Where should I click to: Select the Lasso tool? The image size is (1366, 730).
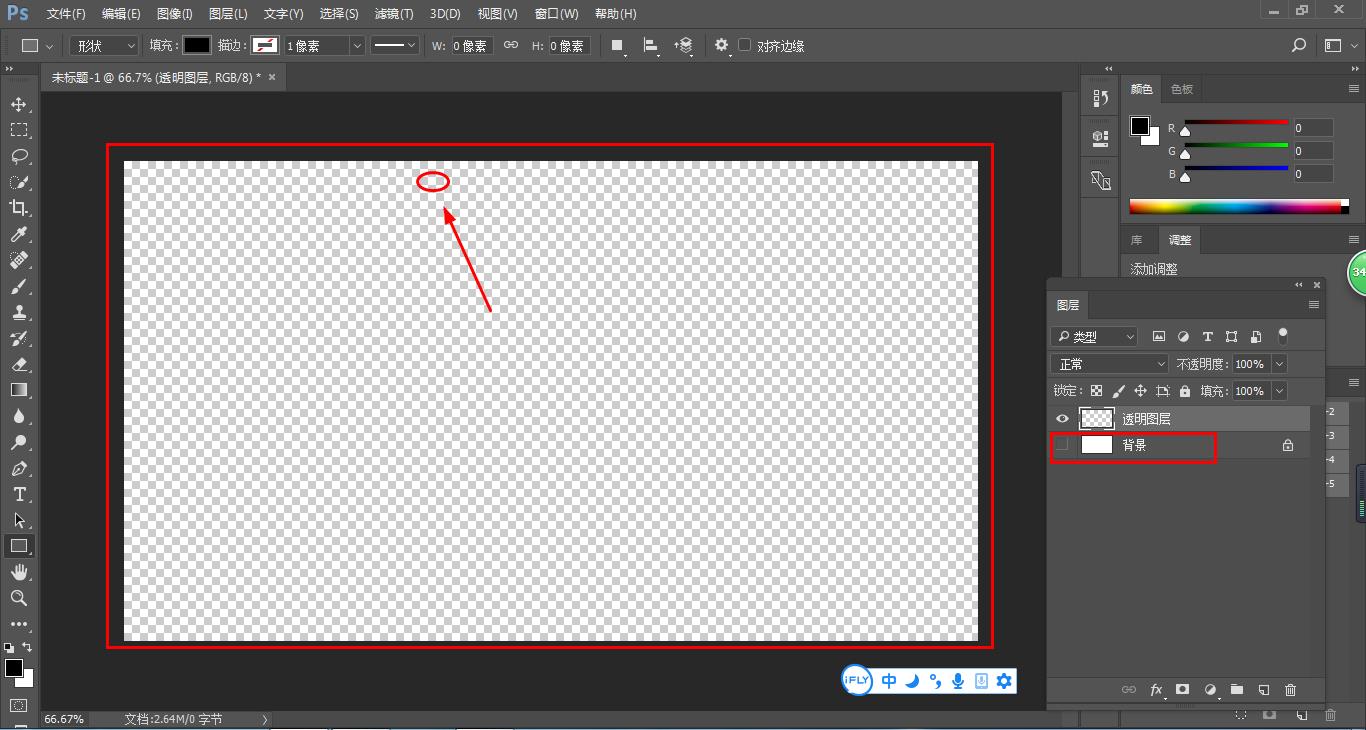pos(19,156)
